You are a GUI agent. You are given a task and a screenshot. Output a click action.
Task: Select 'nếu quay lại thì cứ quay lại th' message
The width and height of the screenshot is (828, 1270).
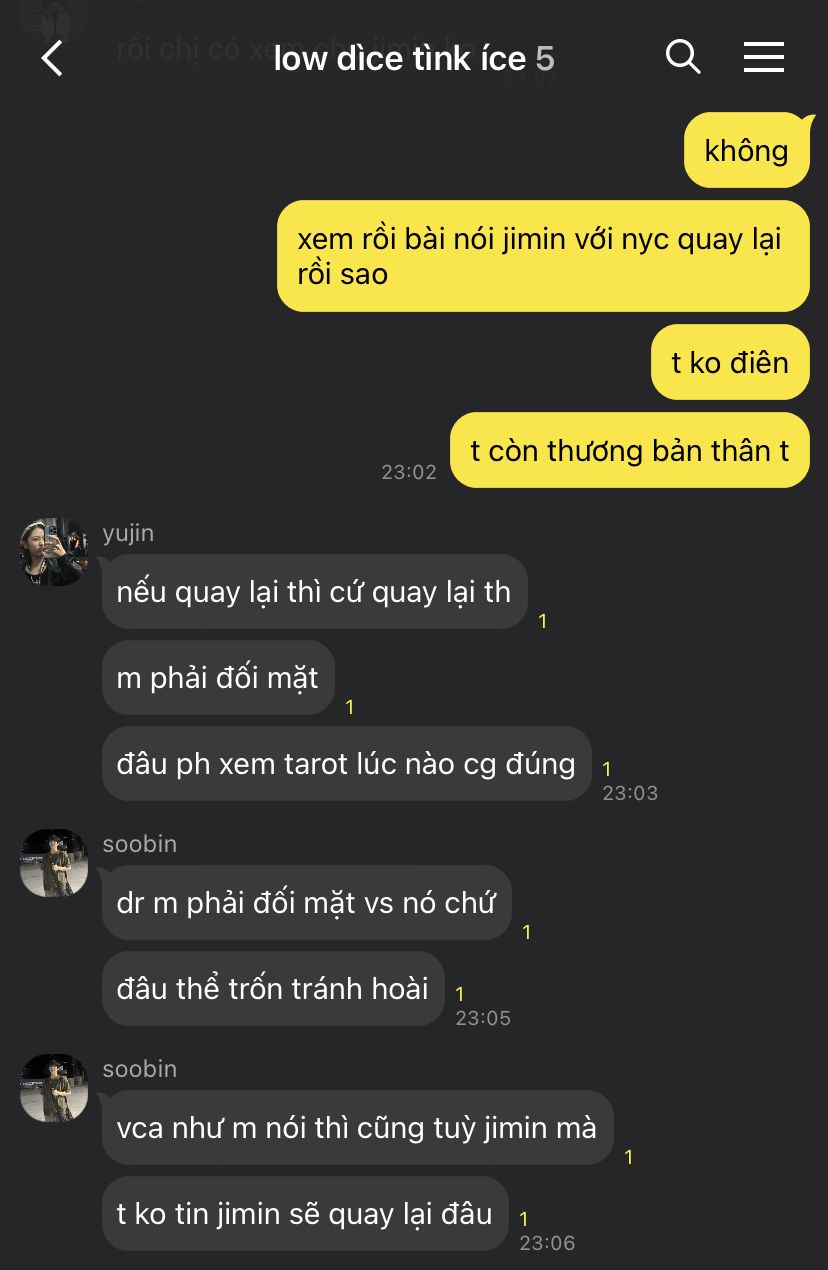(x=314, y=592)
